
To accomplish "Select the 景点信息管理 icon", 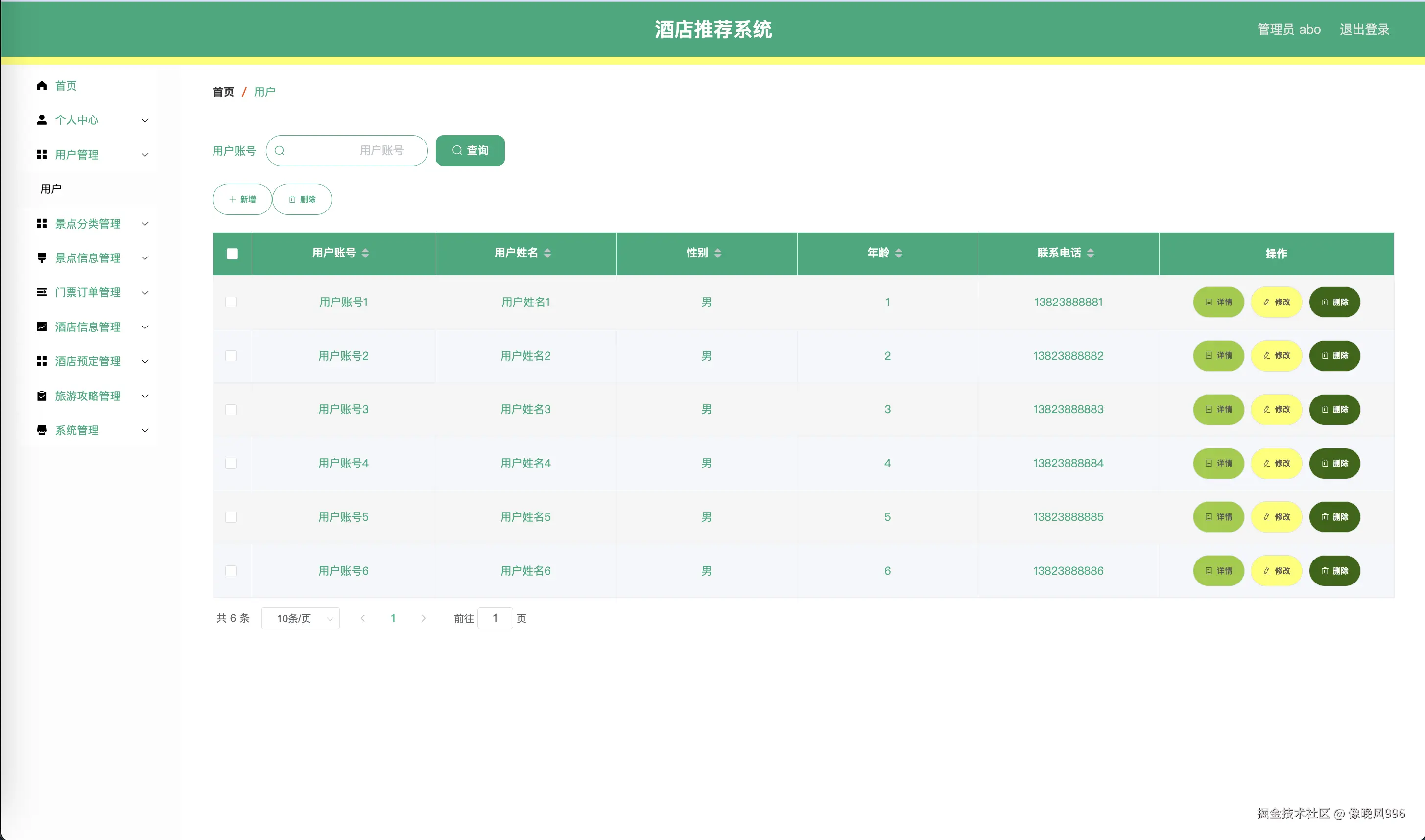I will pos(41,258).
